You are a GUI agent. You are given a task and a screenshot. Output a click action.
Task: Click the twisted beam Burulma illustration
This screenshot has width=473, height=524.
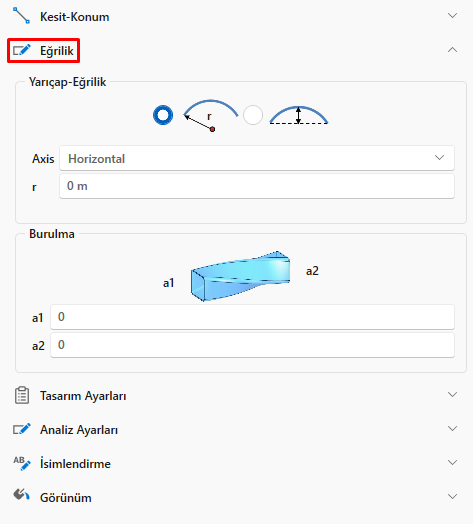coord(240,276)
